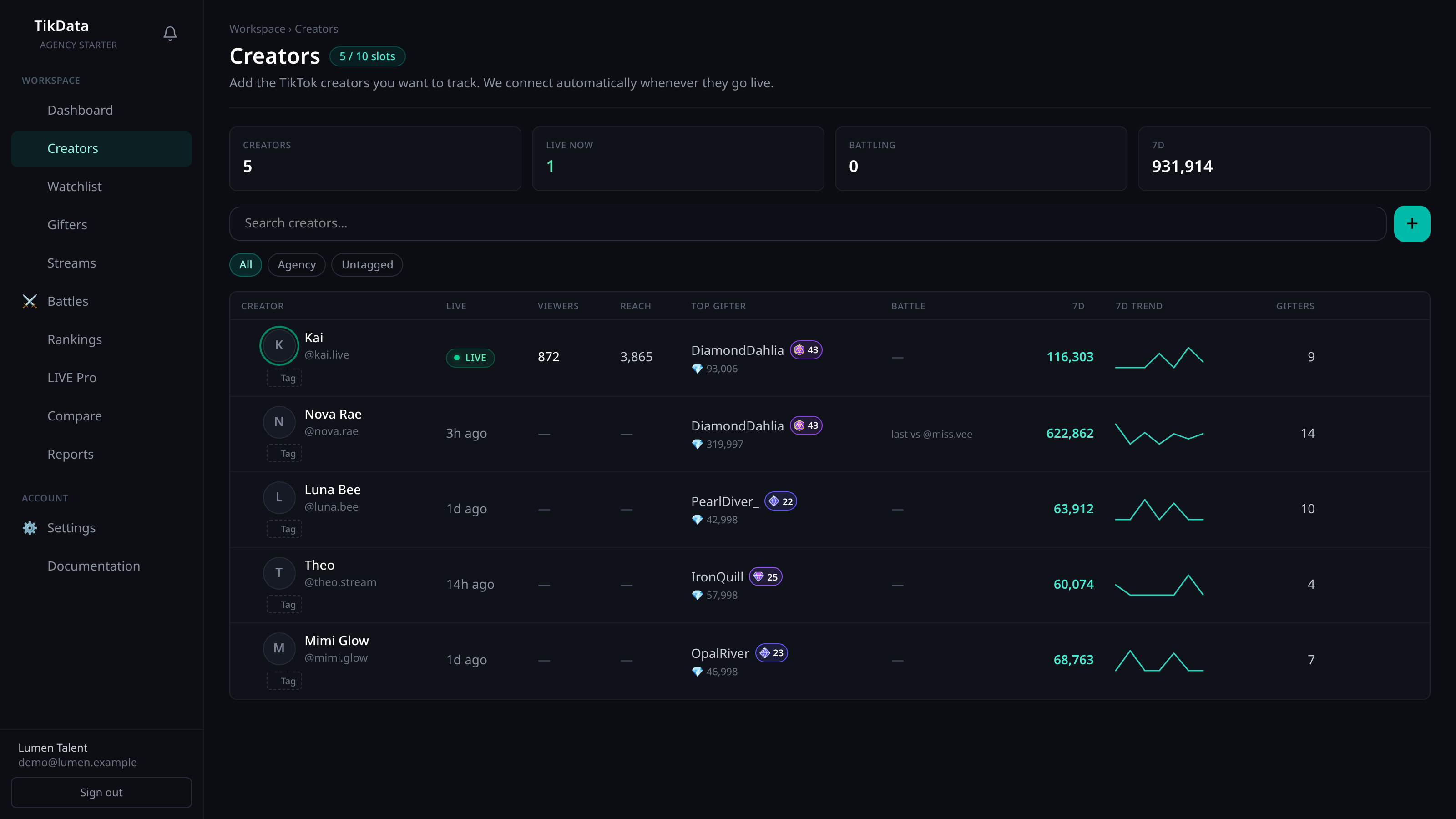Viewport: 1456px width, 819px height.
Task: Open Reports in the sidebar
Action: click(x=101, y=455)
